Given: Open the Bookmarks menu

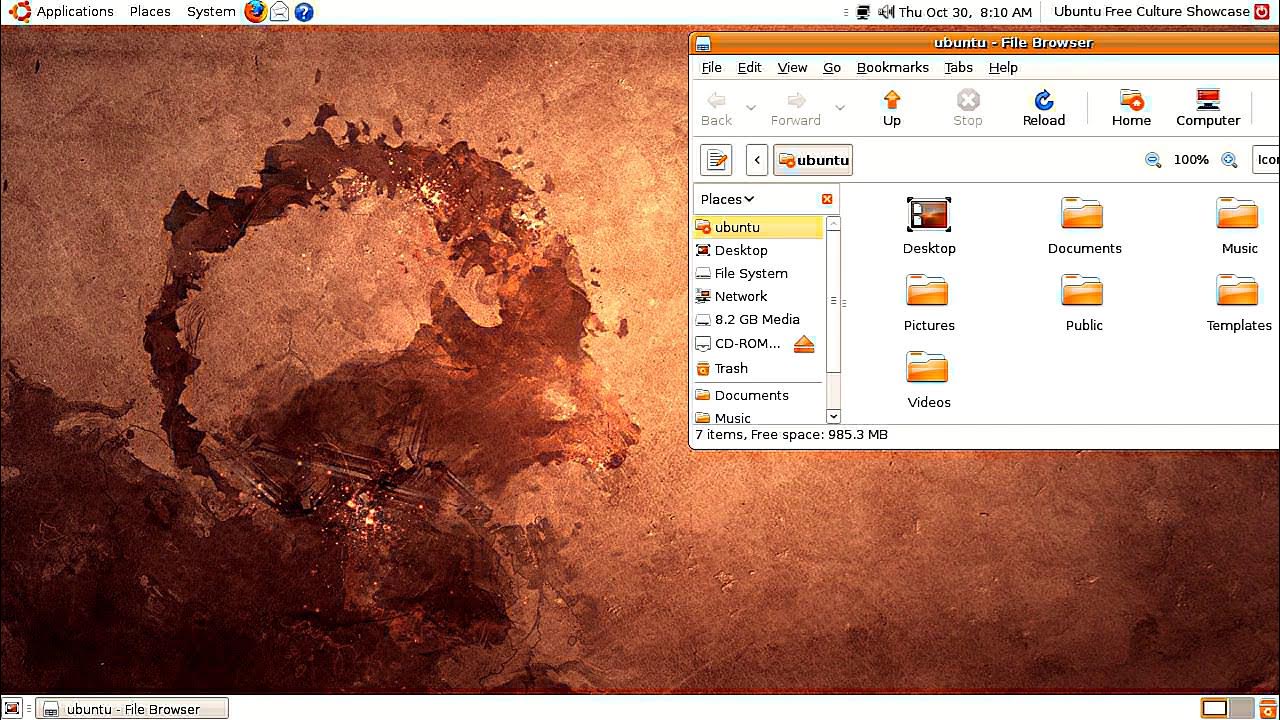Looking at the screenshot, I should pyautogui.click(x=893, y=67).
